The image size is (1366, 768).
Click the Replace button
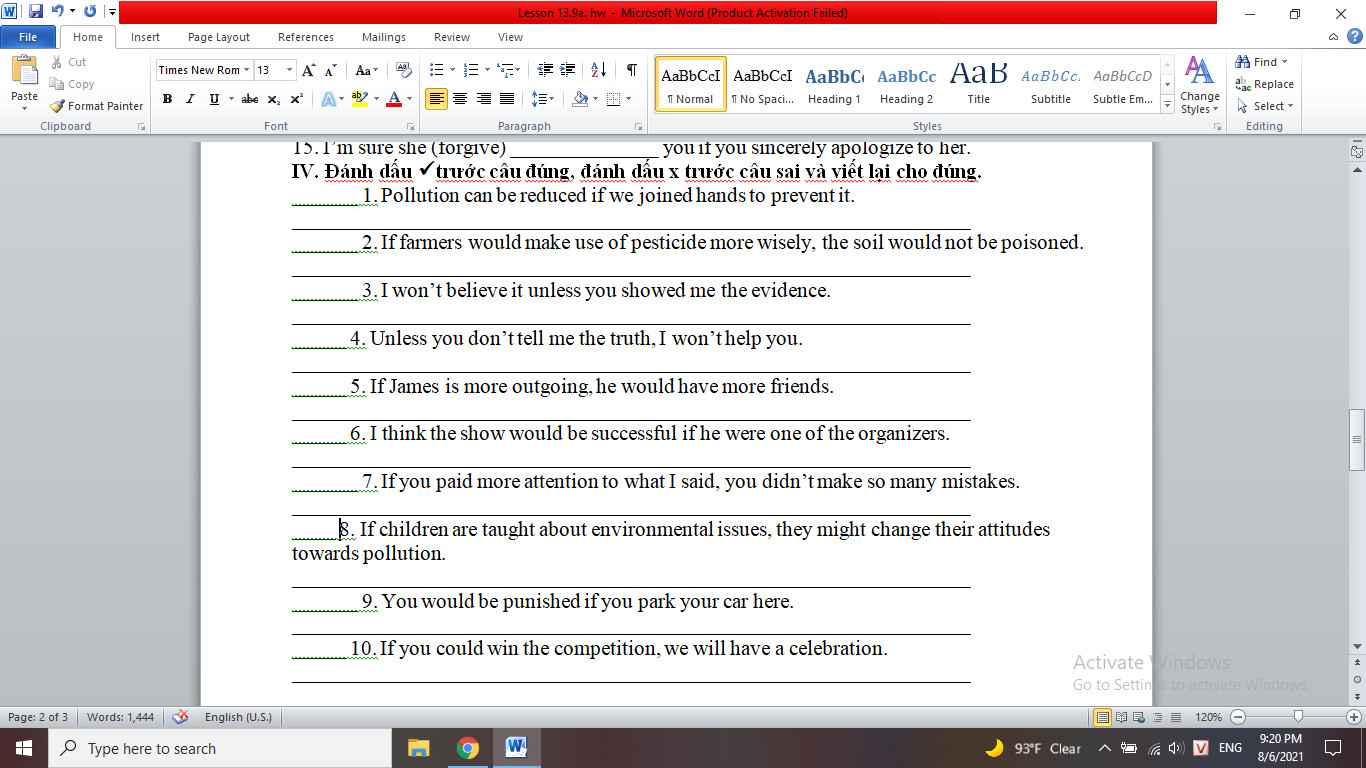1265,84
